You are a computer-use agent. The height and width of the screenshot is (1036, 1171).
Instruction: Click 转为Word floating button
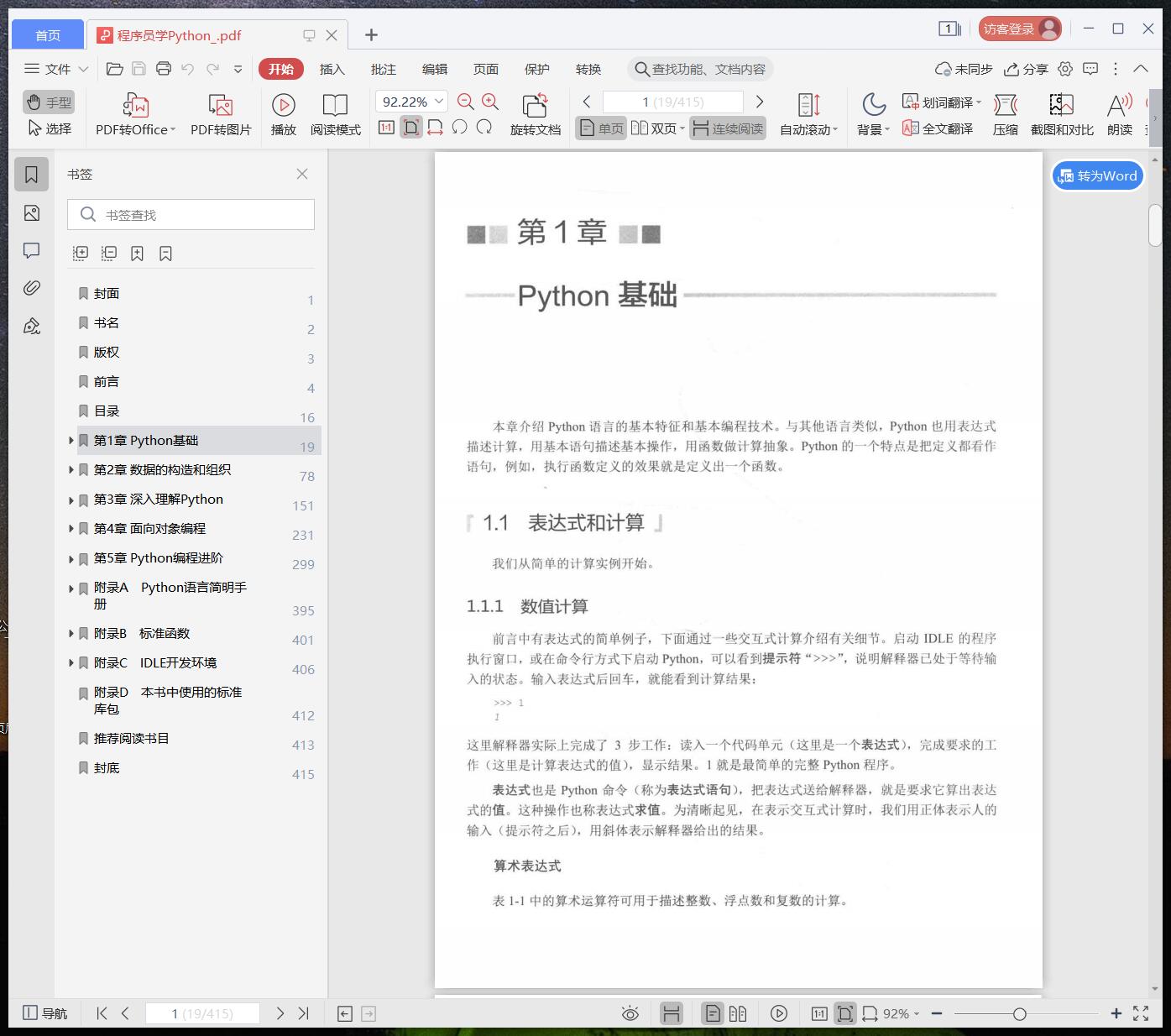pos(1098,175)
